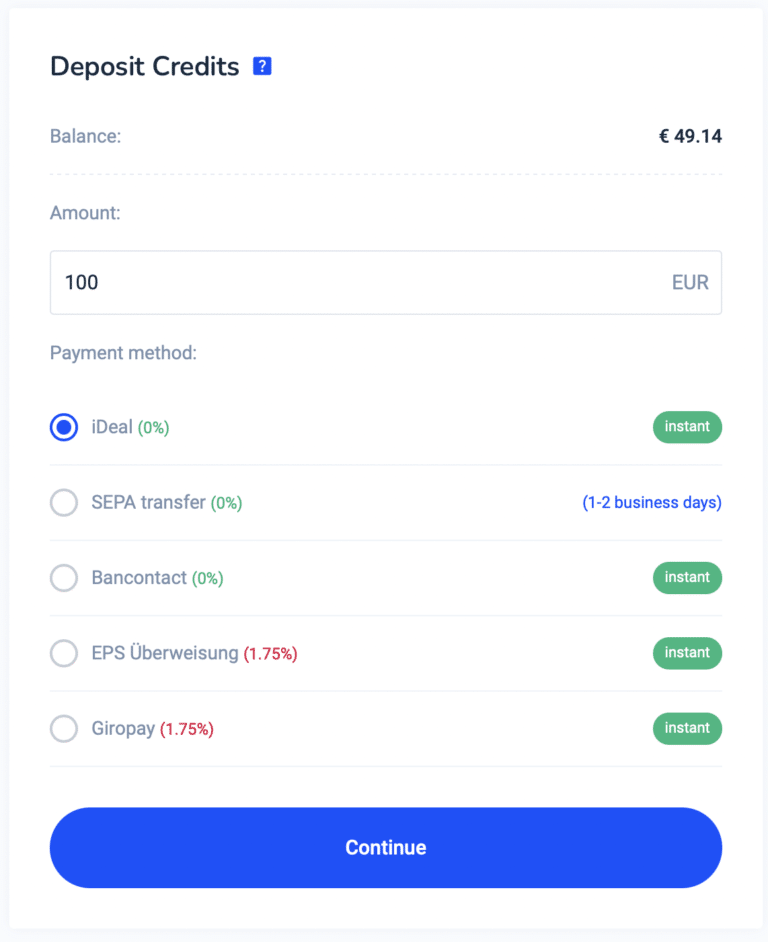This screenshot has height=942, width=768.
Task: Focus the Amount input field
Action: click(386, 282)
